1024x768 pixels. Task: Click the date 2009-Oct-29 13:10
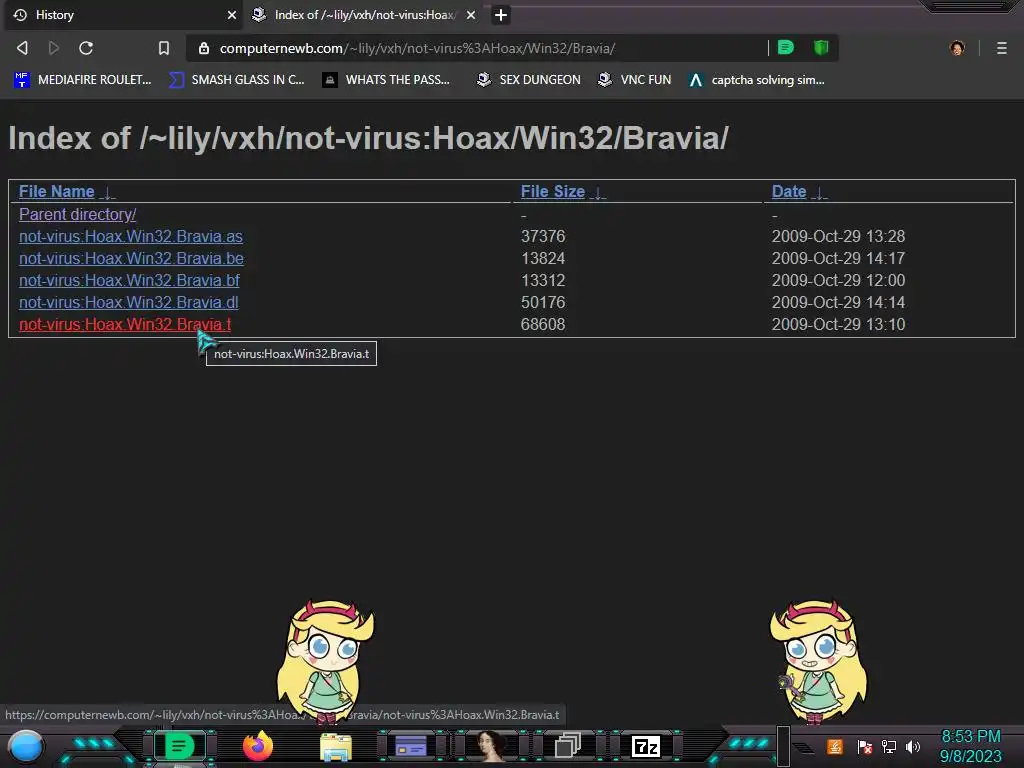point(839,325)
